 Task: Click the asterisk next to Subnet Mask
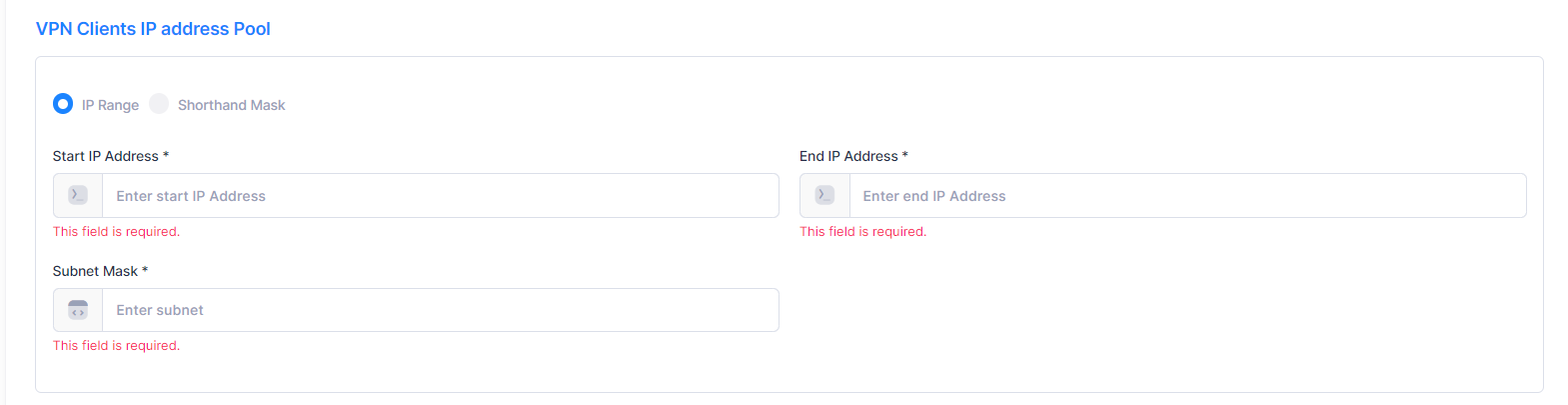click(145, 270)
